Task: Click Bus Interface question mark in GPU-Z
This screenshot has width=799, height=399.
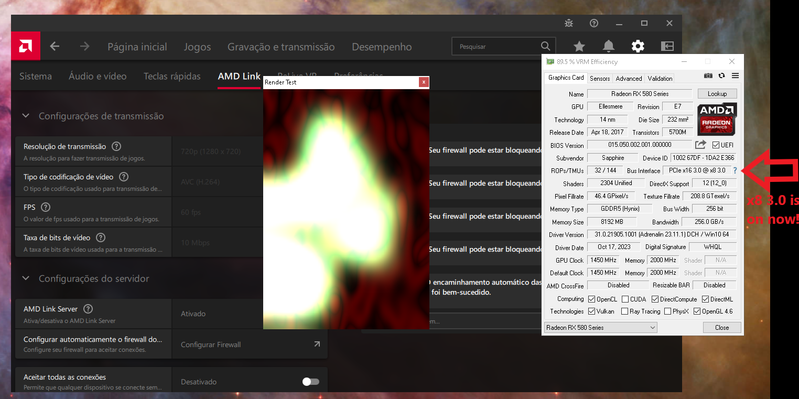Action: (735, 170)
